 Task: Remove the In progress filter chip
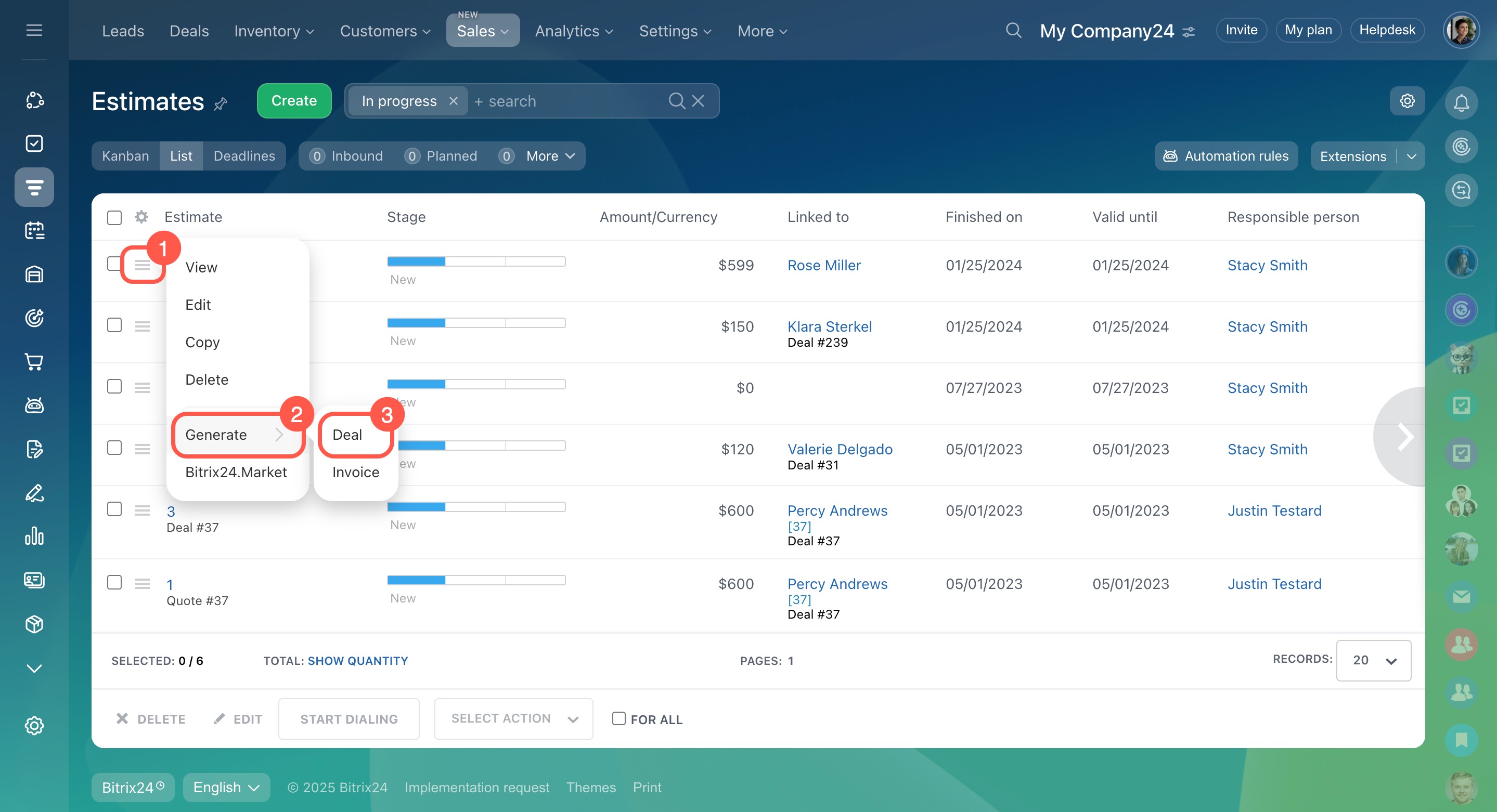click(x=453, y=101)
